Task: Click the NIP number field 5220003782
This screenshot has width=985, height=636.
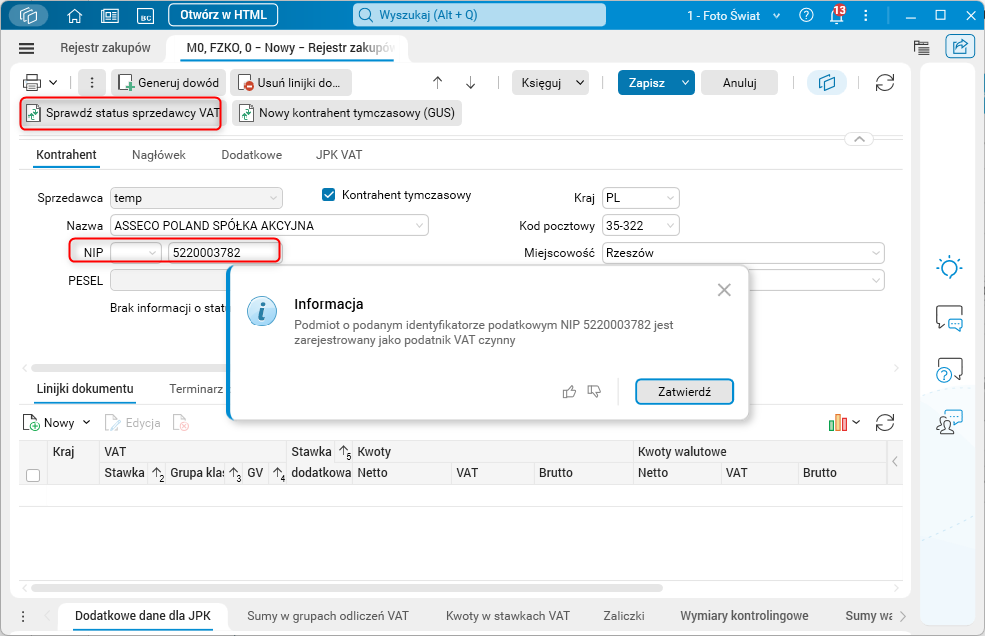Action: tap(224, 253)
